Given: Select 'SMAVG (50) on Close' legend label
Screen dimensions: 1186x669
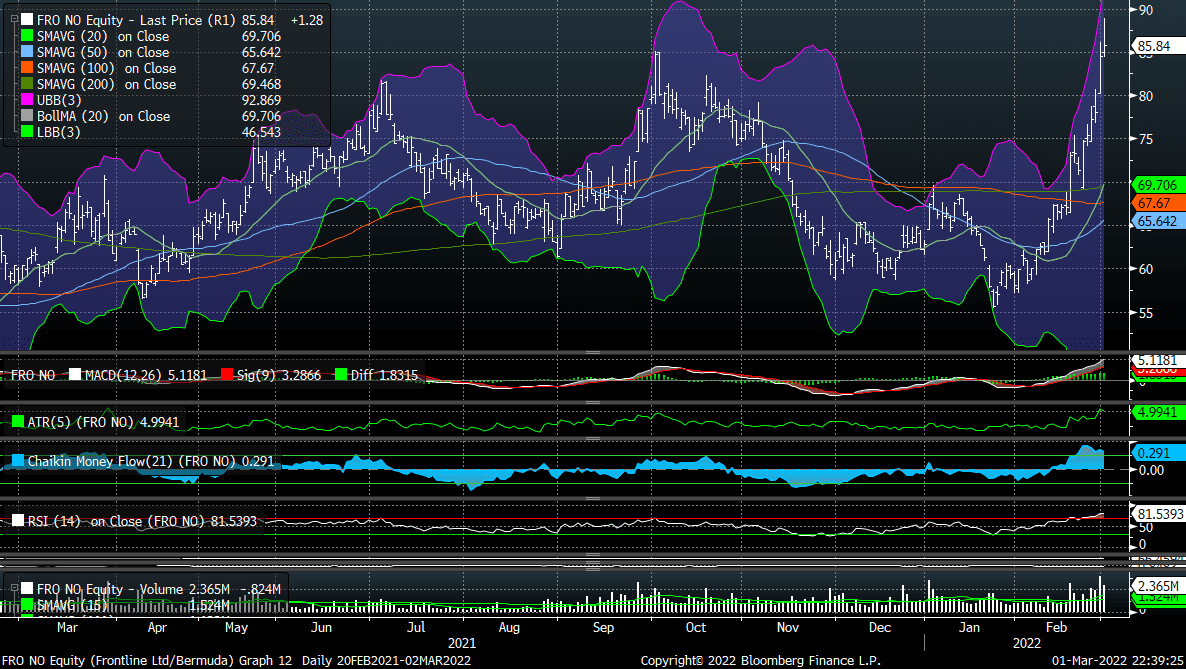Looking at the screenshot, I should pyautogui.click(x=103, y=51).
